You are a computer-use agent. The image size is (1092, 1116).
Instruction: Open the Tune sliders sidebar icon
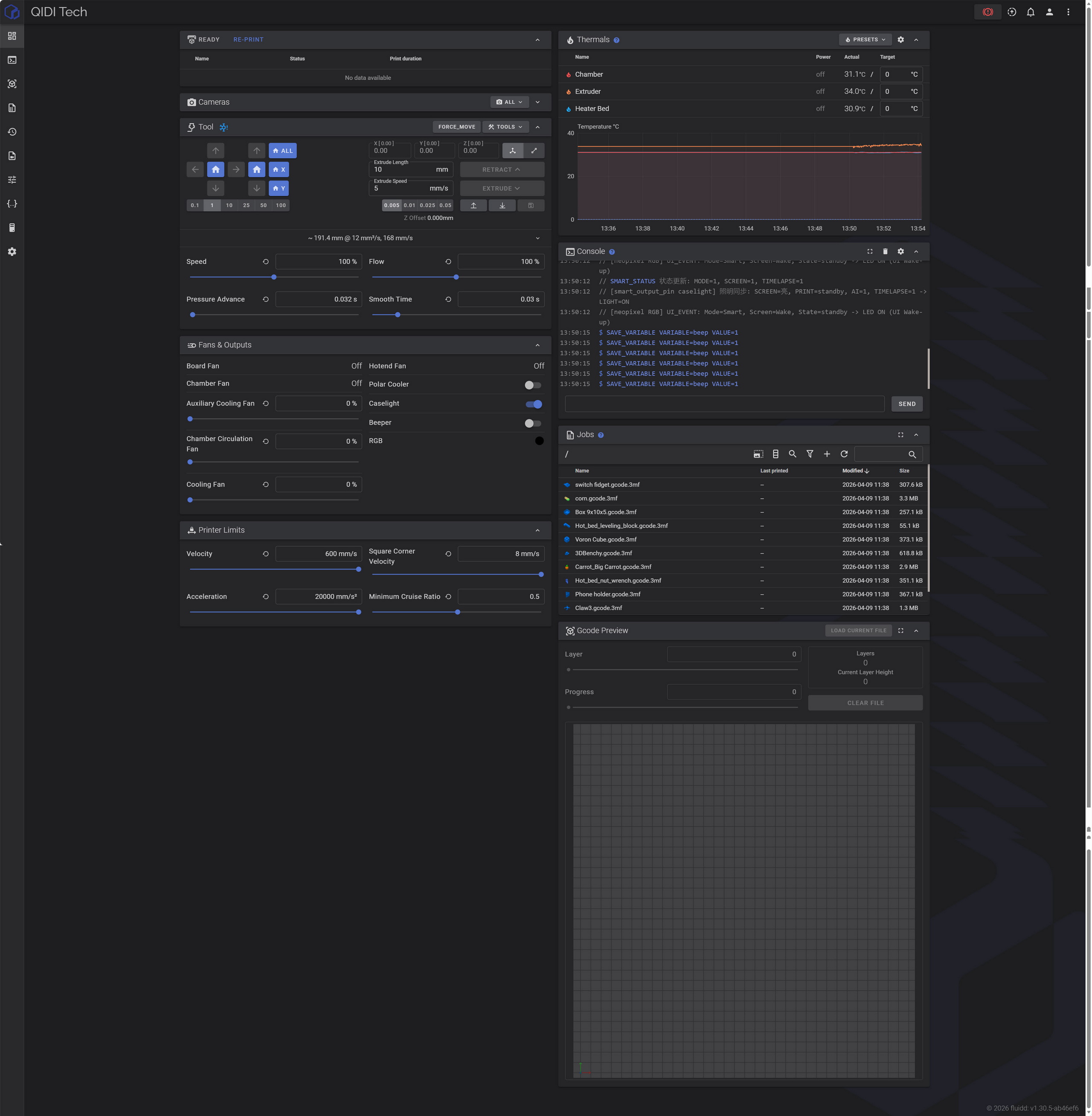pyautogui.click(x=12, y=180)
